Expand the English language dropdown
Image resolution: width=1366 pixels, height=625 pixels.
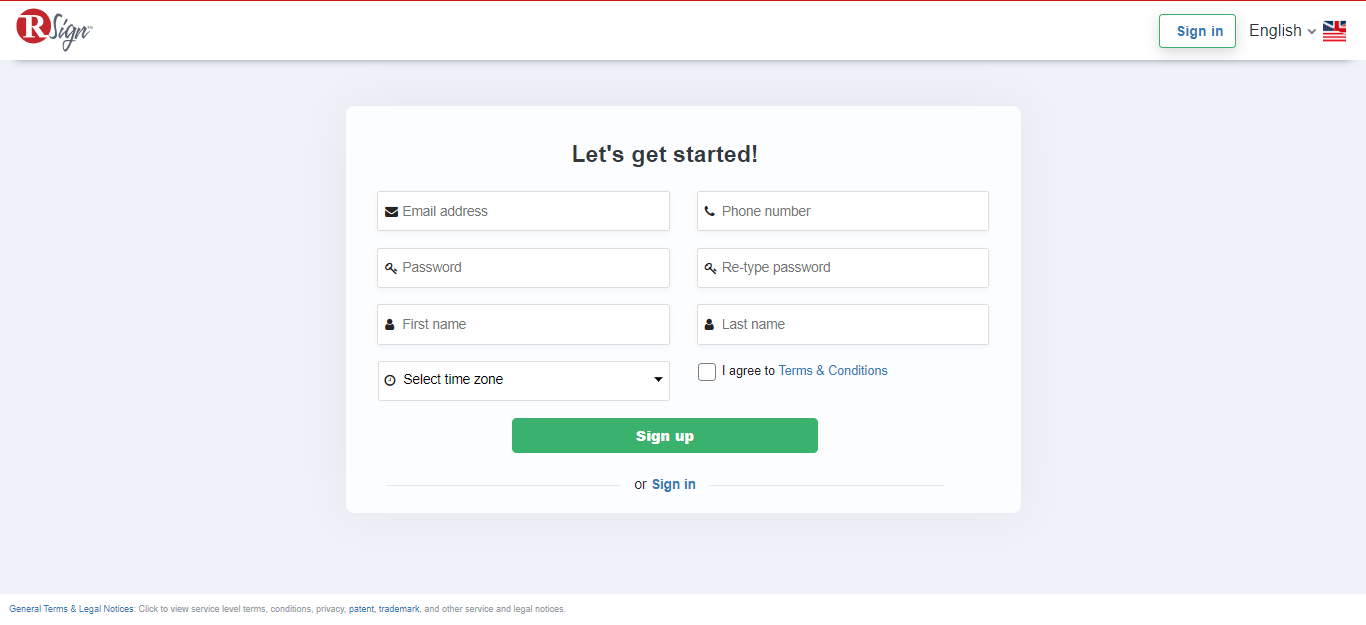1282,30
